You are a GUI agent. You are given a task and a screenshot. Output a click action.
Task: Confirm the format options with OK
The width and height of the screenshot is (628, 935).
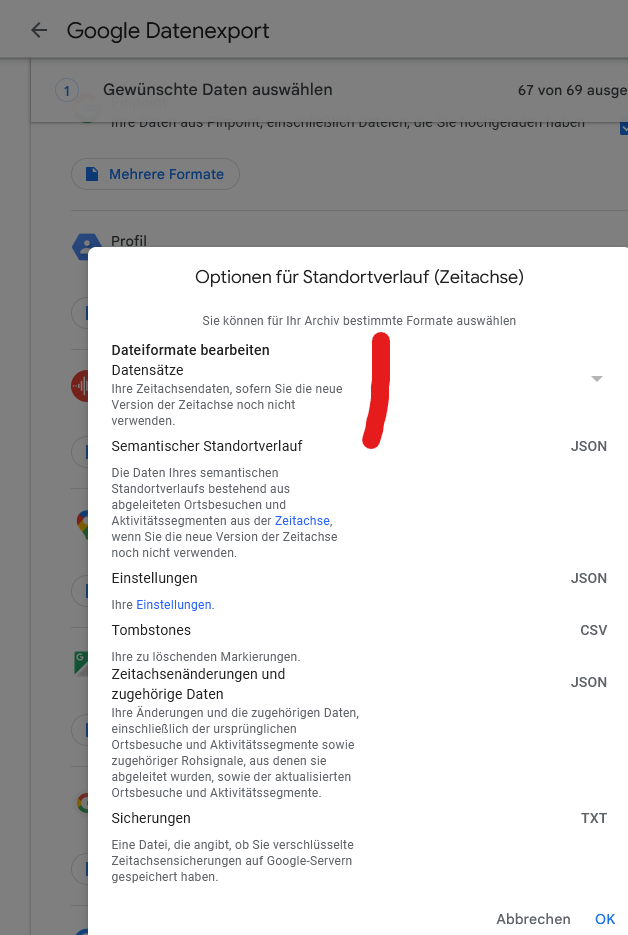tap(605, 919)
